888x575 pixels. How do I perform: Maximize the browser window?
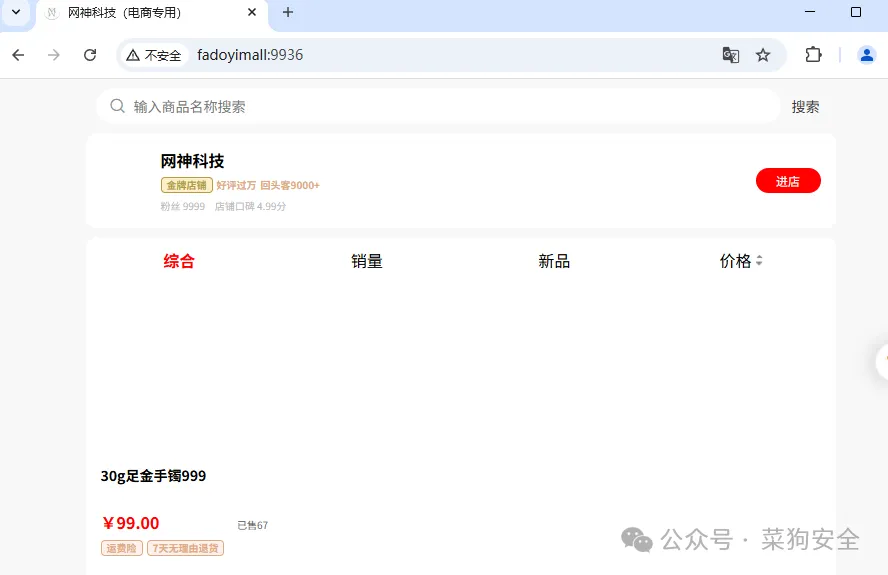point(856,12)
